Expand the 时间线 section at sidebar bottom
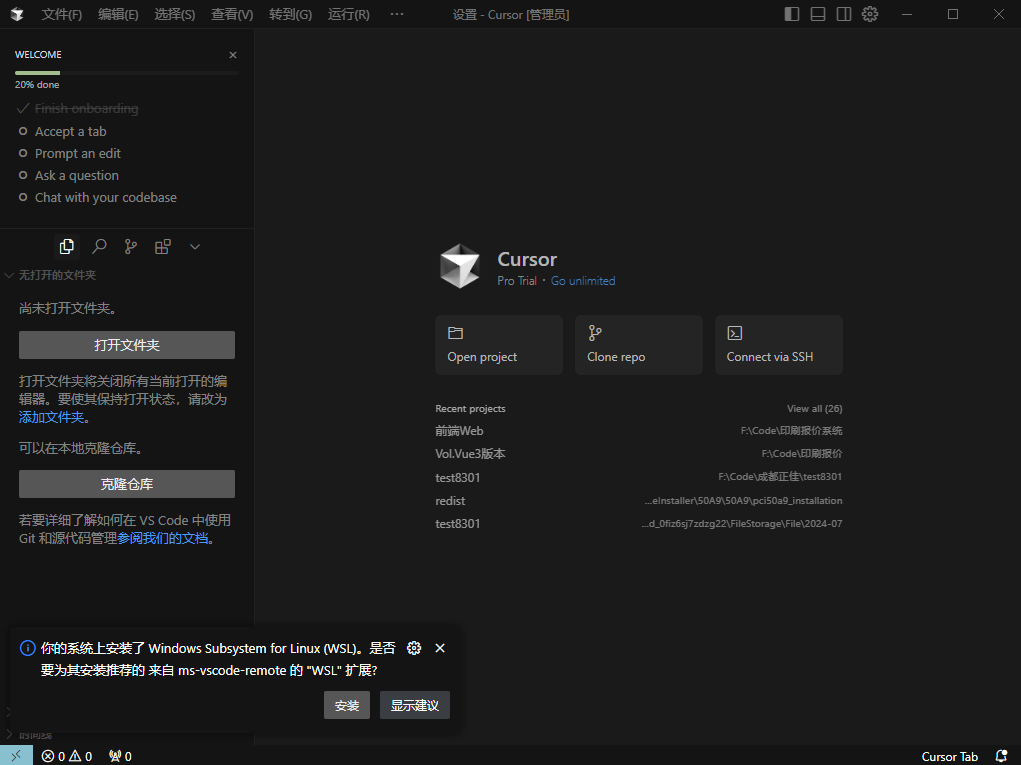The image size is (1021, 765). [29, 736]
